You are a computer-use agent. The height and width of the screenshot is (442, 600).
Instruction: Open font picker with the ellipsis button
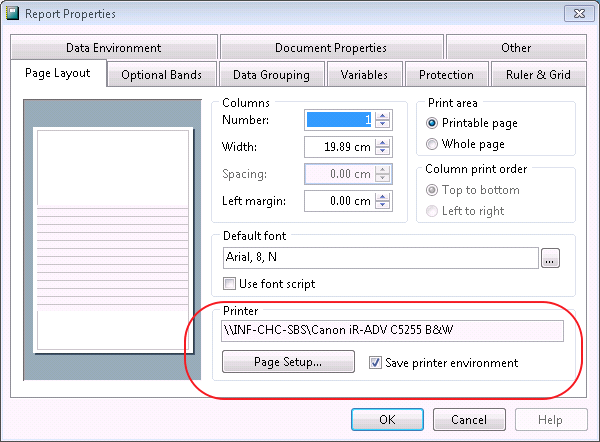click(x=550, y=258)
